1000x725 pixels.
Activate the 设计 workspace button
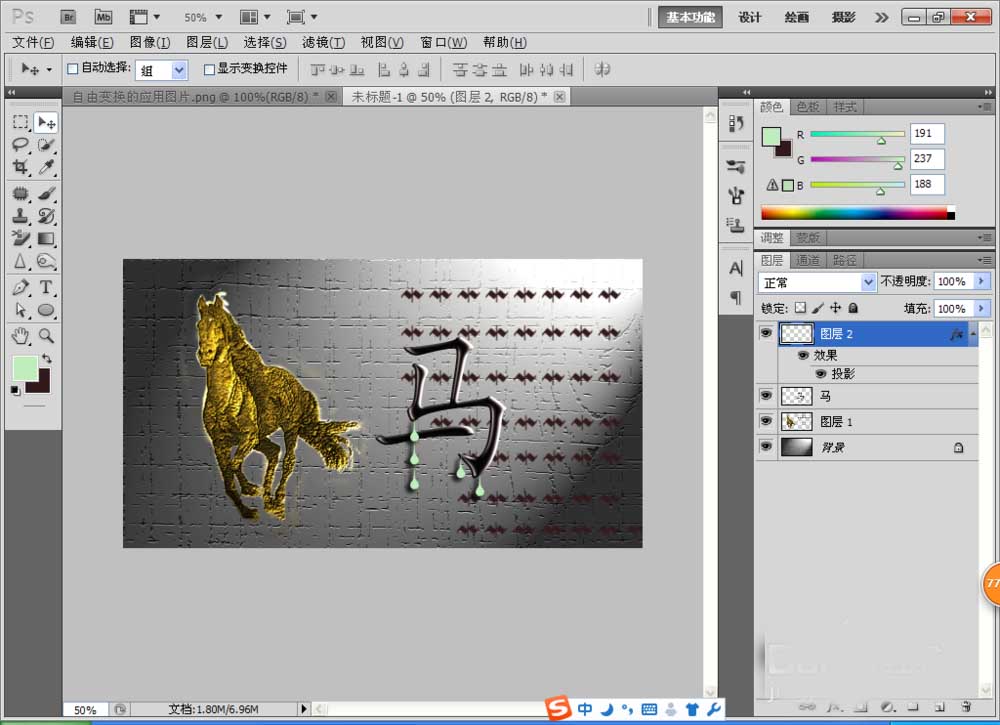pos(749,17)
